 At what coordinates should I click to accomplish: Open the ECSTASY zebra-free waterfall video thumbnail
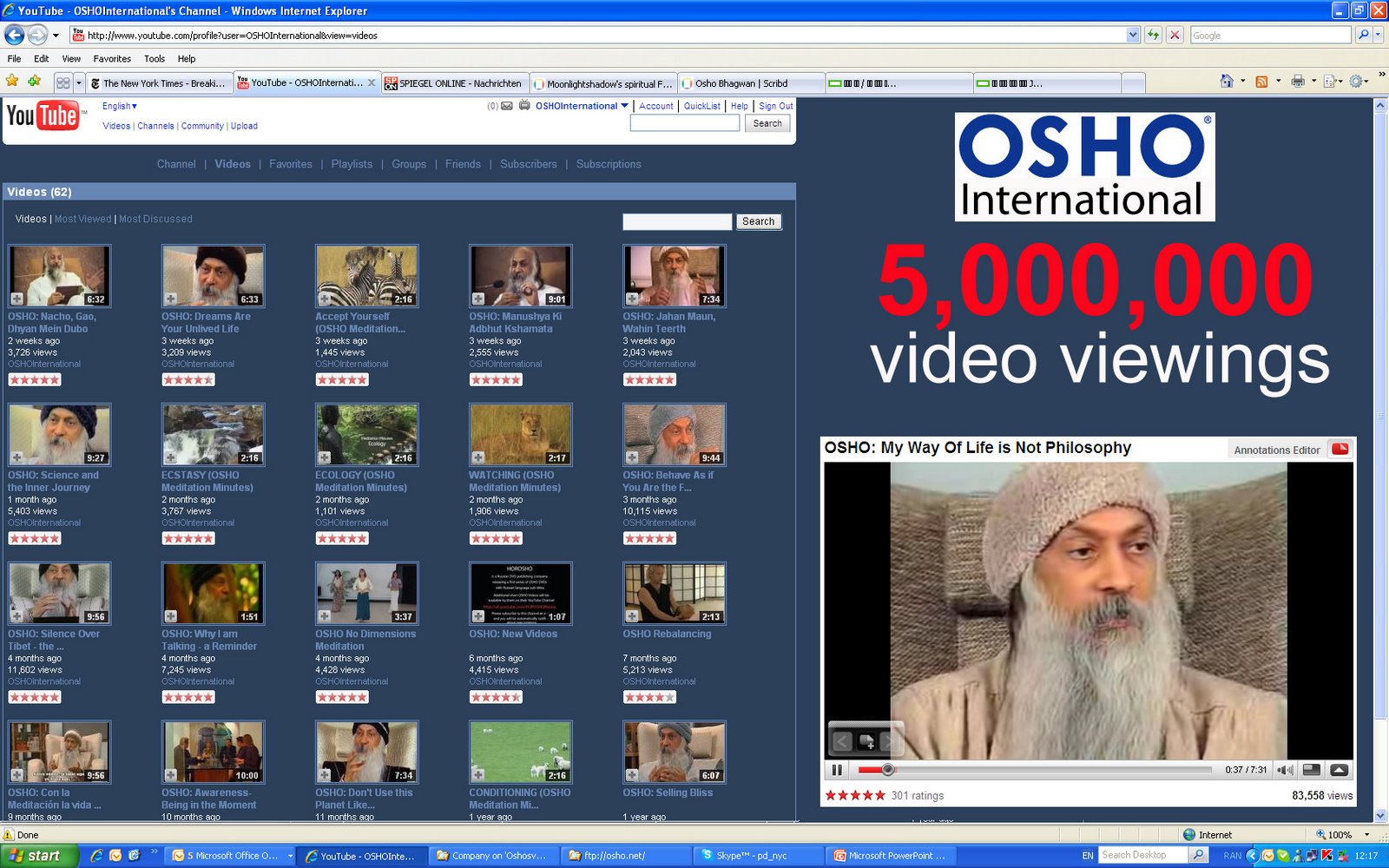coord(213,434)
